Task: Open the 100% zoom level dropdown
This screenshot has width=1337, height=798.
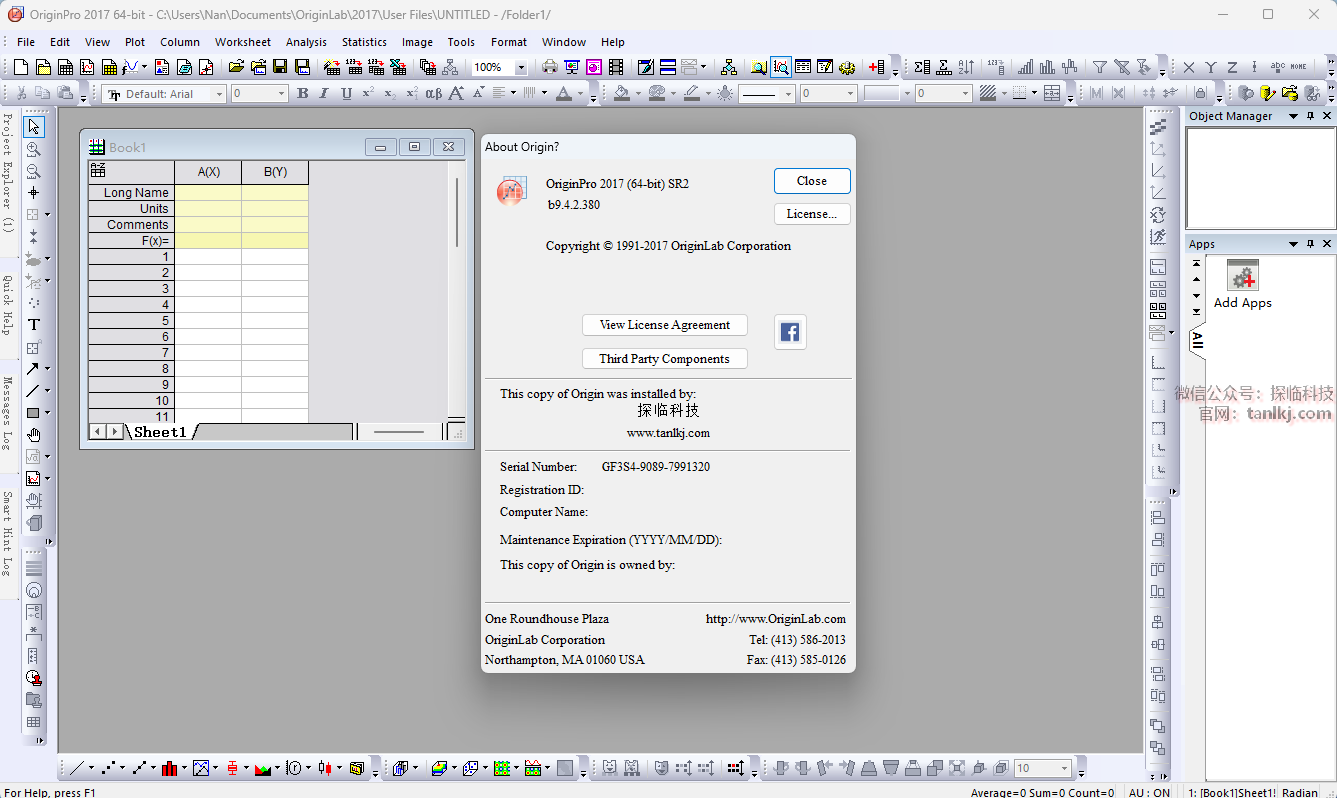Action: (x=520, y=68)
